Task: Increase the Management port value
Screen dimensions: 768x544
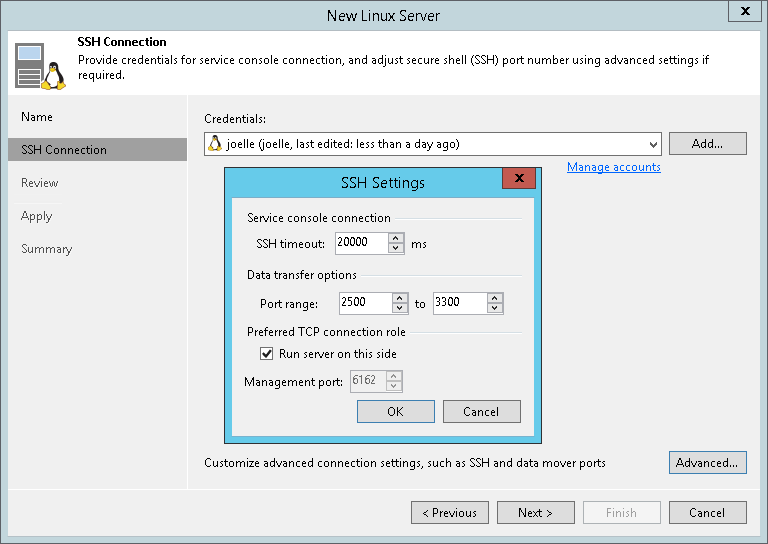Action: [394, 376]
